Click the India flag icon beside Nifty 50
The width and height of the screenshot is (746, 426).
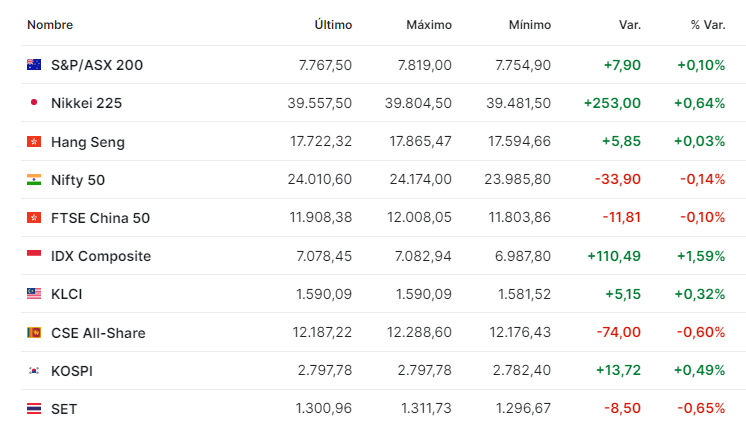(x=34, y=179)
